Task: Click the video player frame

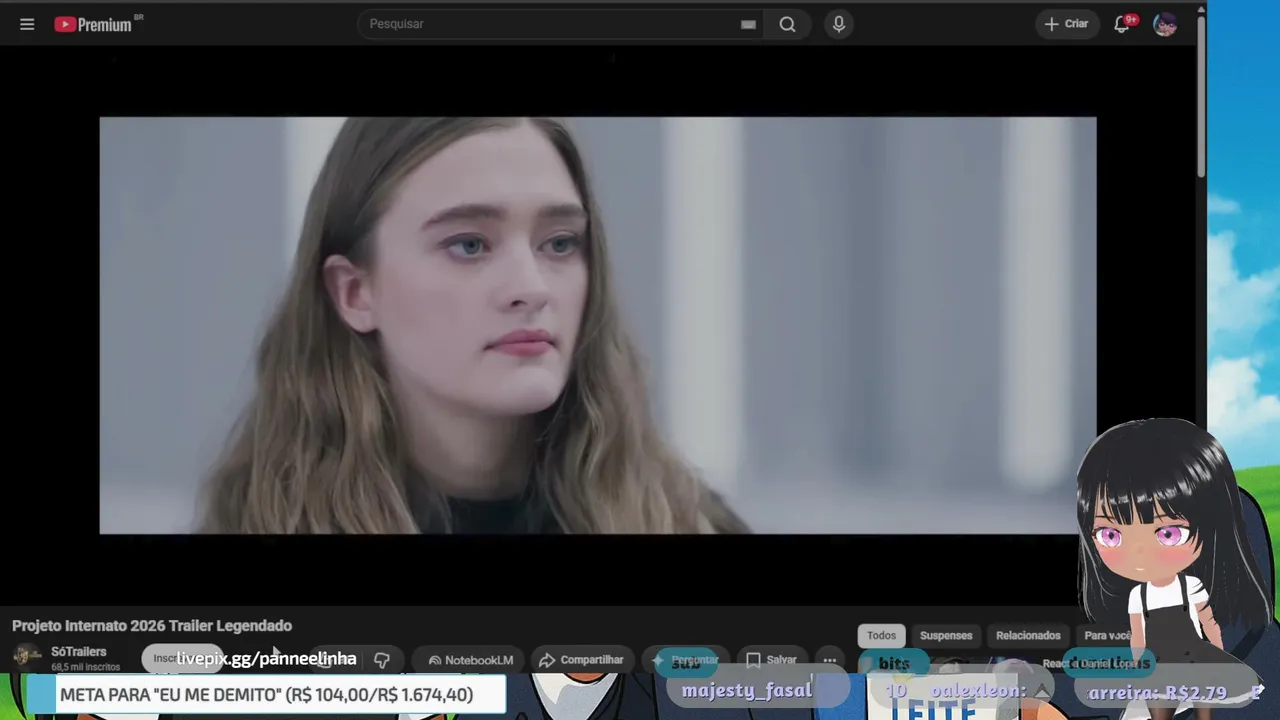Action: tap(598, 326)
